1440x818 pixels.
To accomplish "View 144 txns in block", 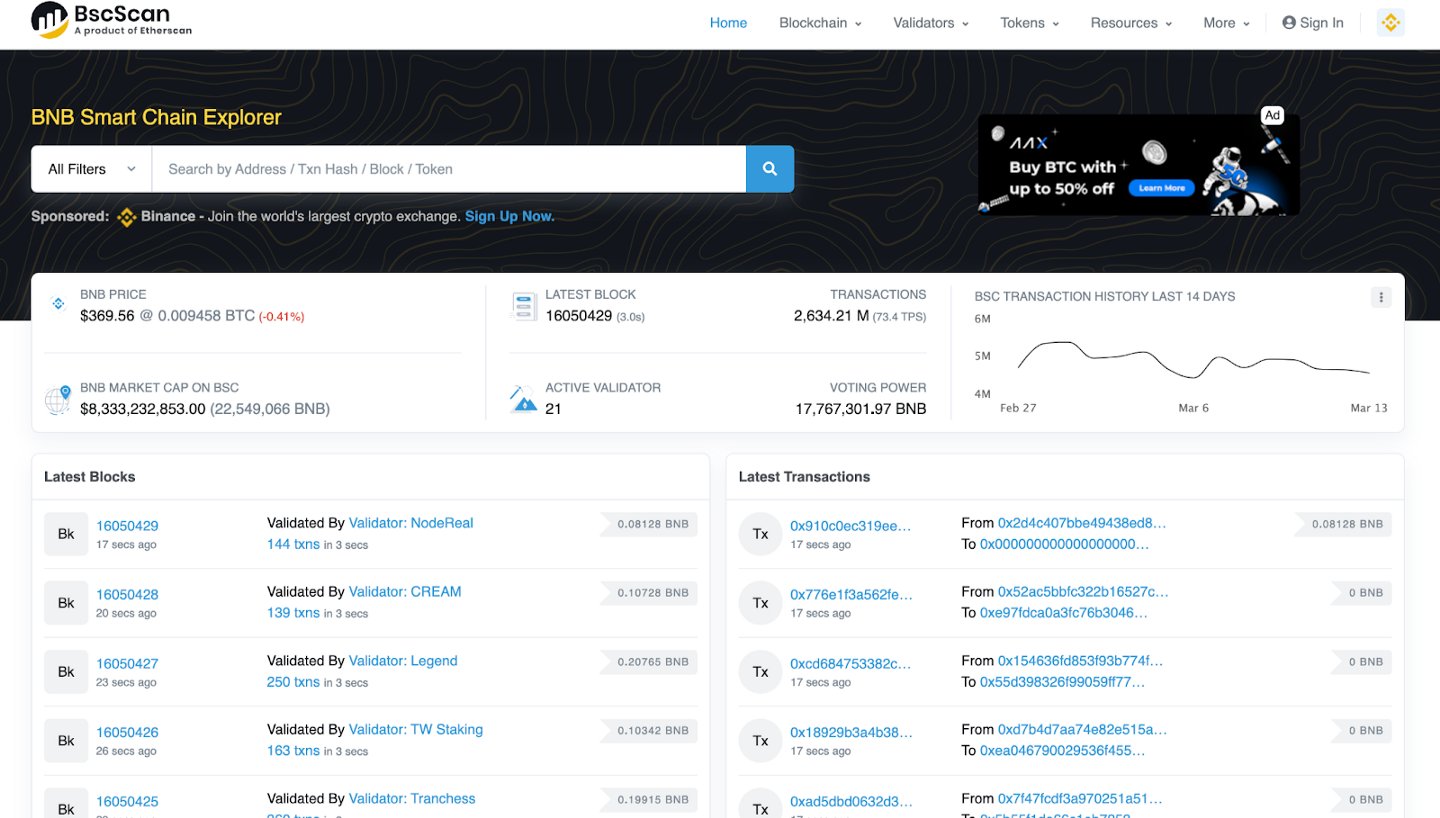I will pos(293,544).
